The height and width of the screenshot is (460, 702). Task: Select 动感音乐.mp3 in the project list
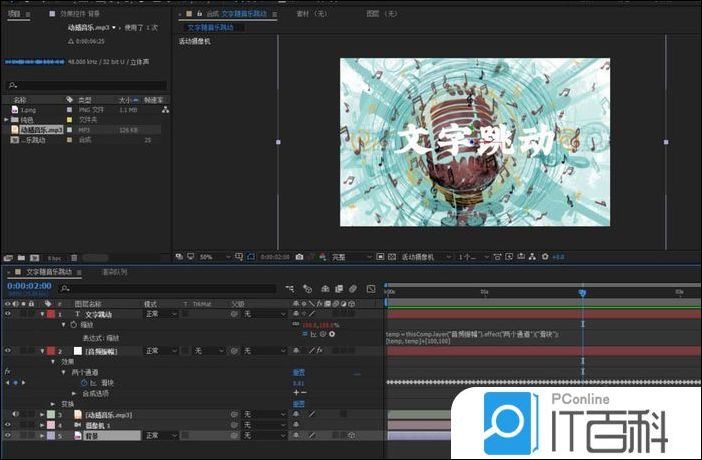click(42, 130)
